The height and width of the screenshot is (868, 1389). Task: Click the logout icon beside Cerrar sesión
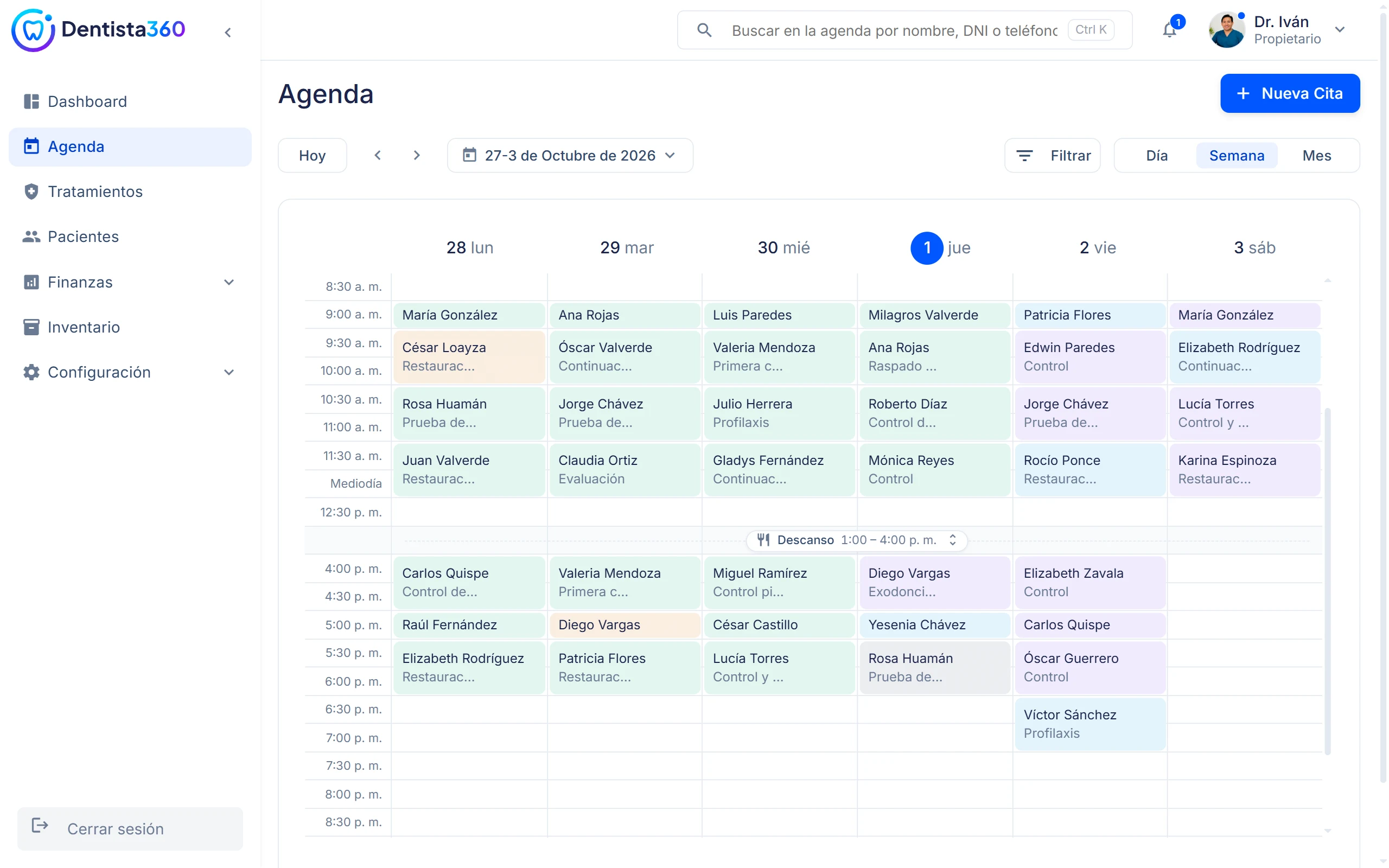pos(40,826)
